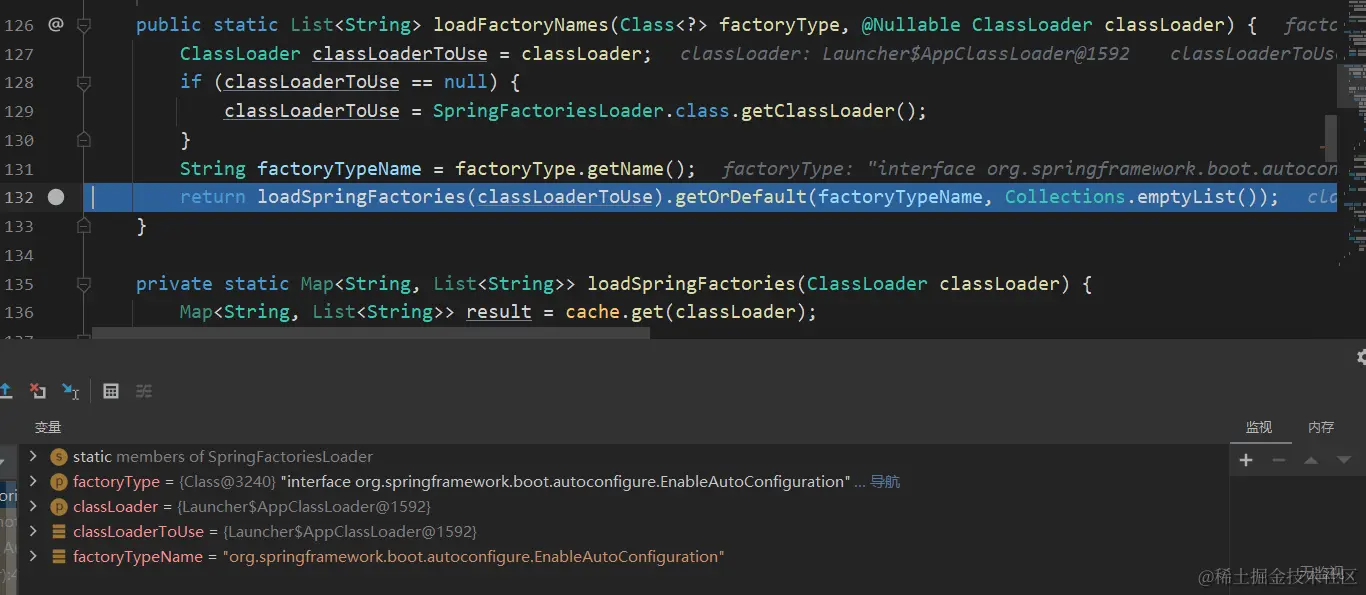Select the factoryTypeName variable row

624,556
